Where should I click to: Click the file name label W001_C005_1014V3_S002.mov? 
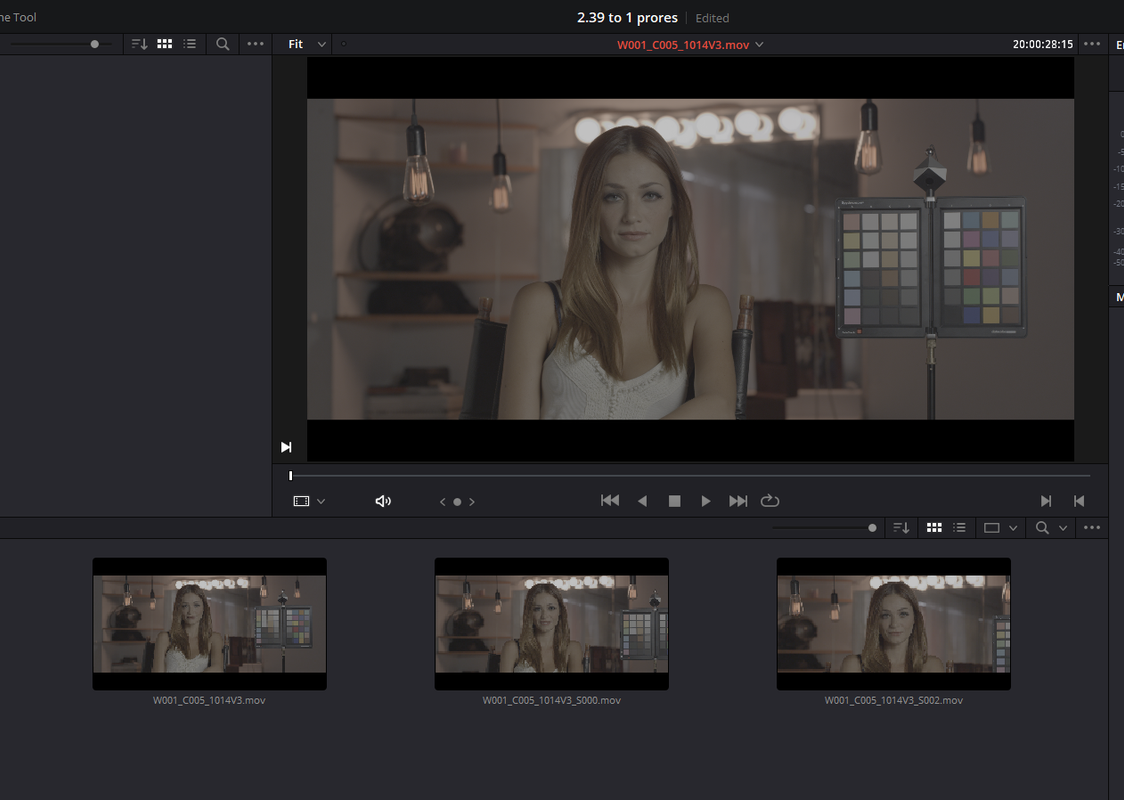pos(893,700)
